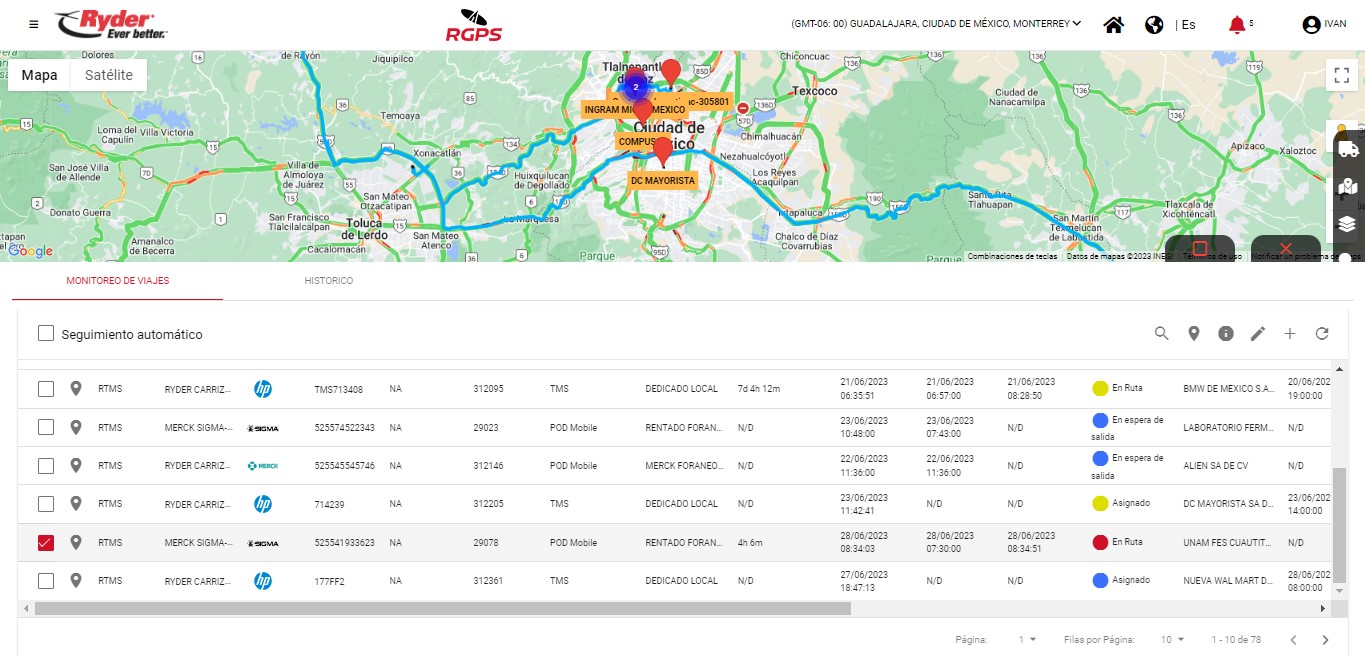Open the hamburger menu beside Ryder logo

34,24
